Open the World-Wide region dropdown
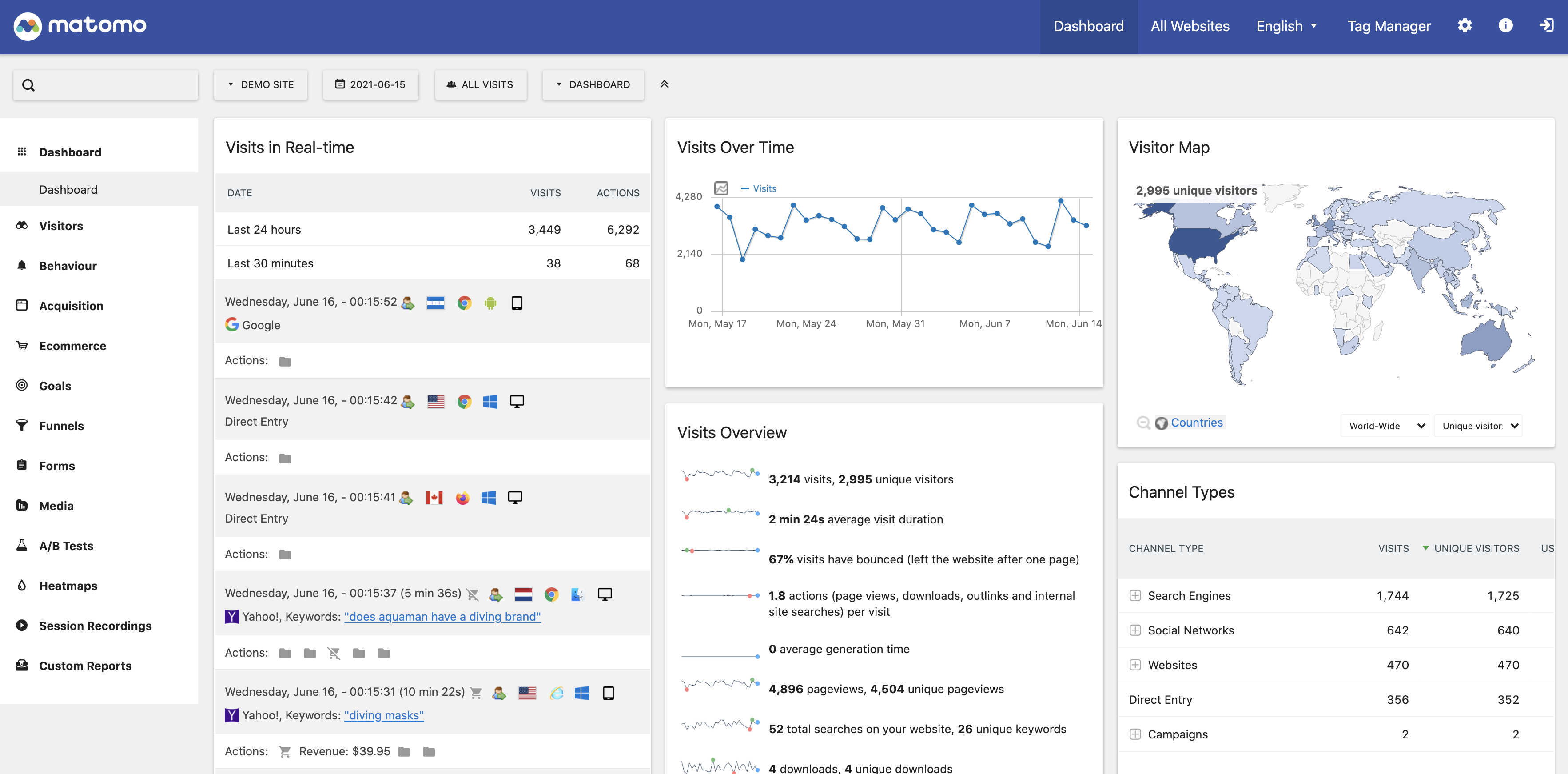Viewport: 1568px width, 774px height. point(1384,426)
